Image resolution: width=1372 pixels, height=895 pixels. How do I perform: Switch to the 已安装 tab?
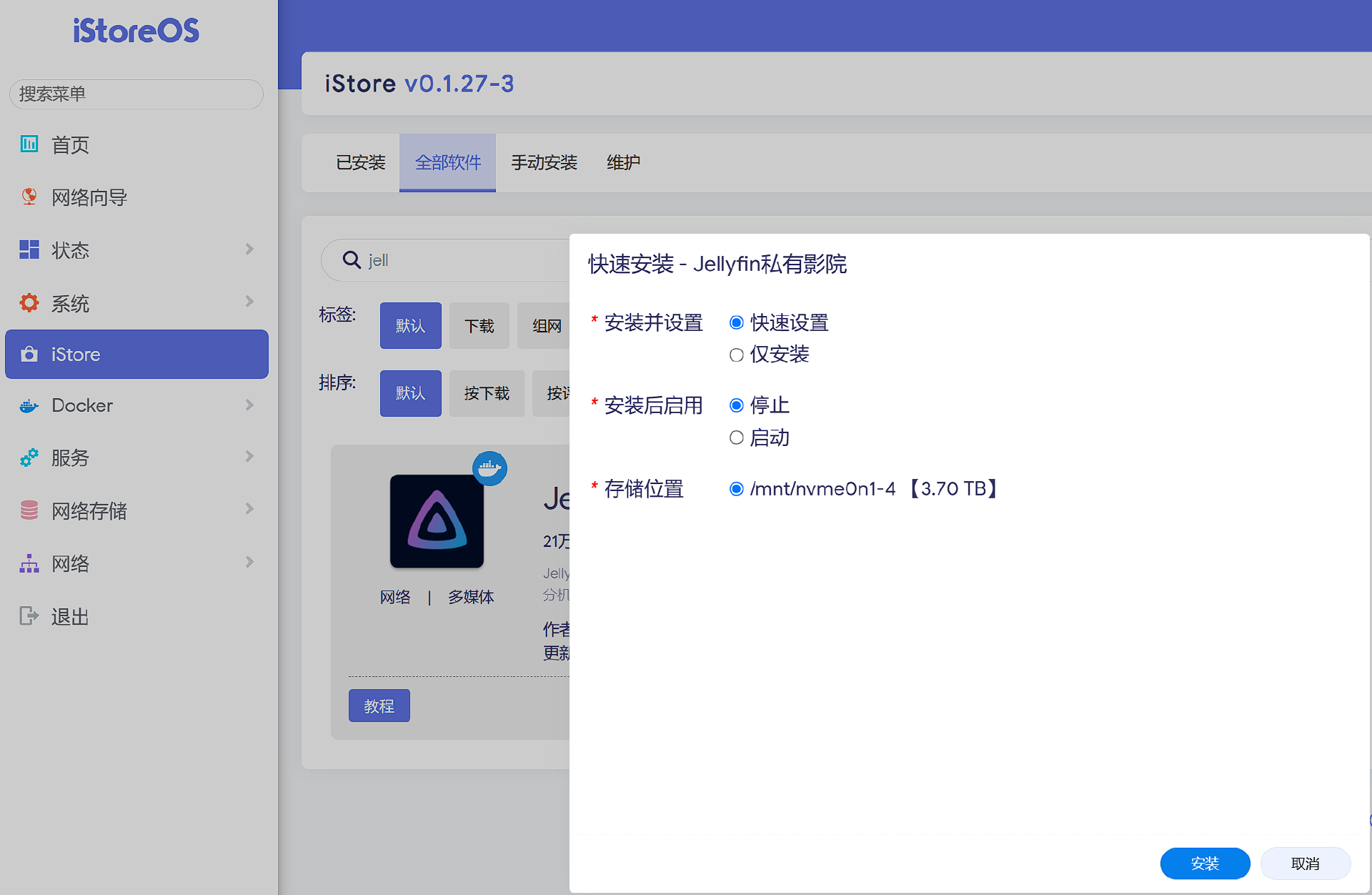pos(361,162)
